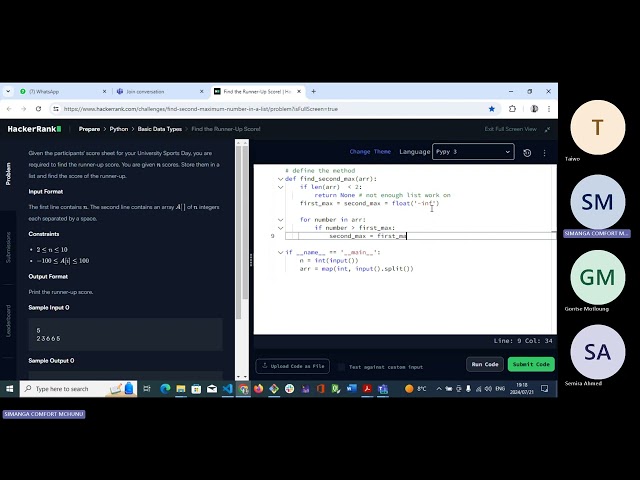Collapse the 'if number > first_max' fold arrow
This screenshot has width=640, height=480.
[x=280, y=228]
